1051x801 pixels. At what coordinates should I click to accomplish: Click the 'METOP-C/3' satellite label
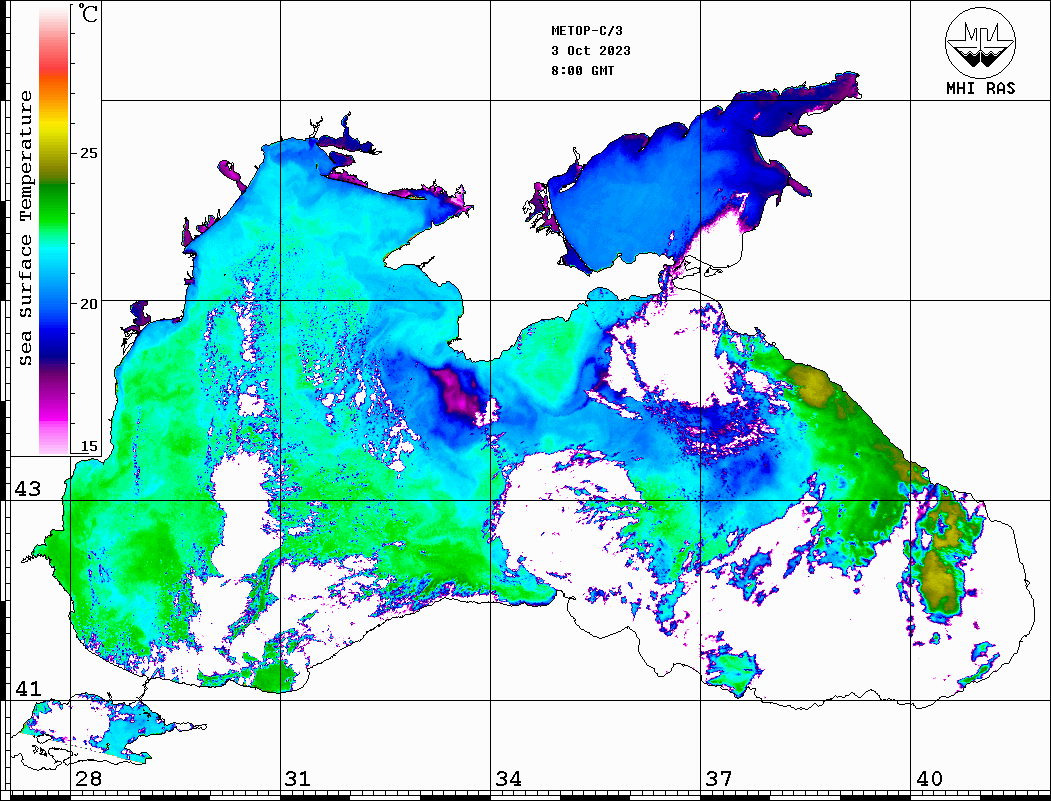587,31
